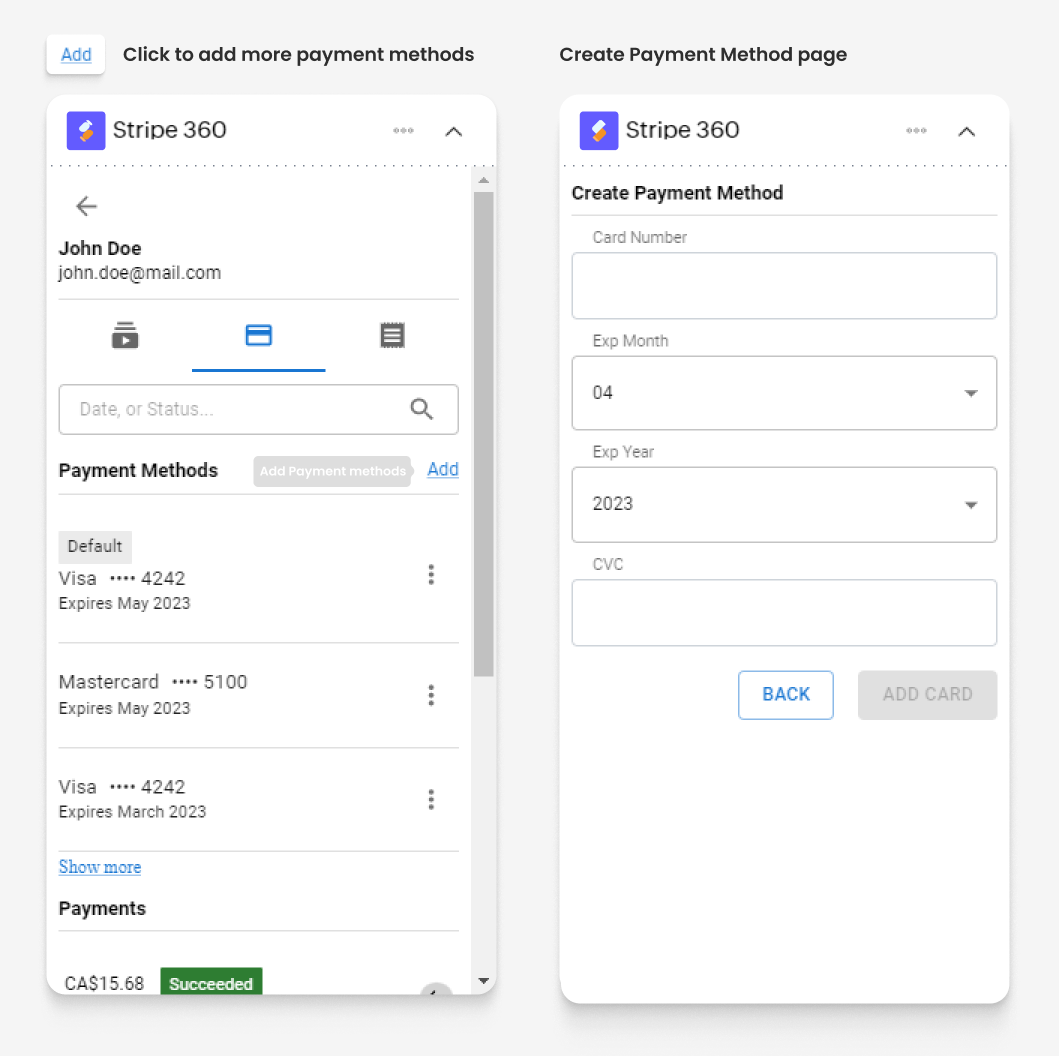
Task: Open options for Visa expiring March 2023
Action: [x=431, y=800]
